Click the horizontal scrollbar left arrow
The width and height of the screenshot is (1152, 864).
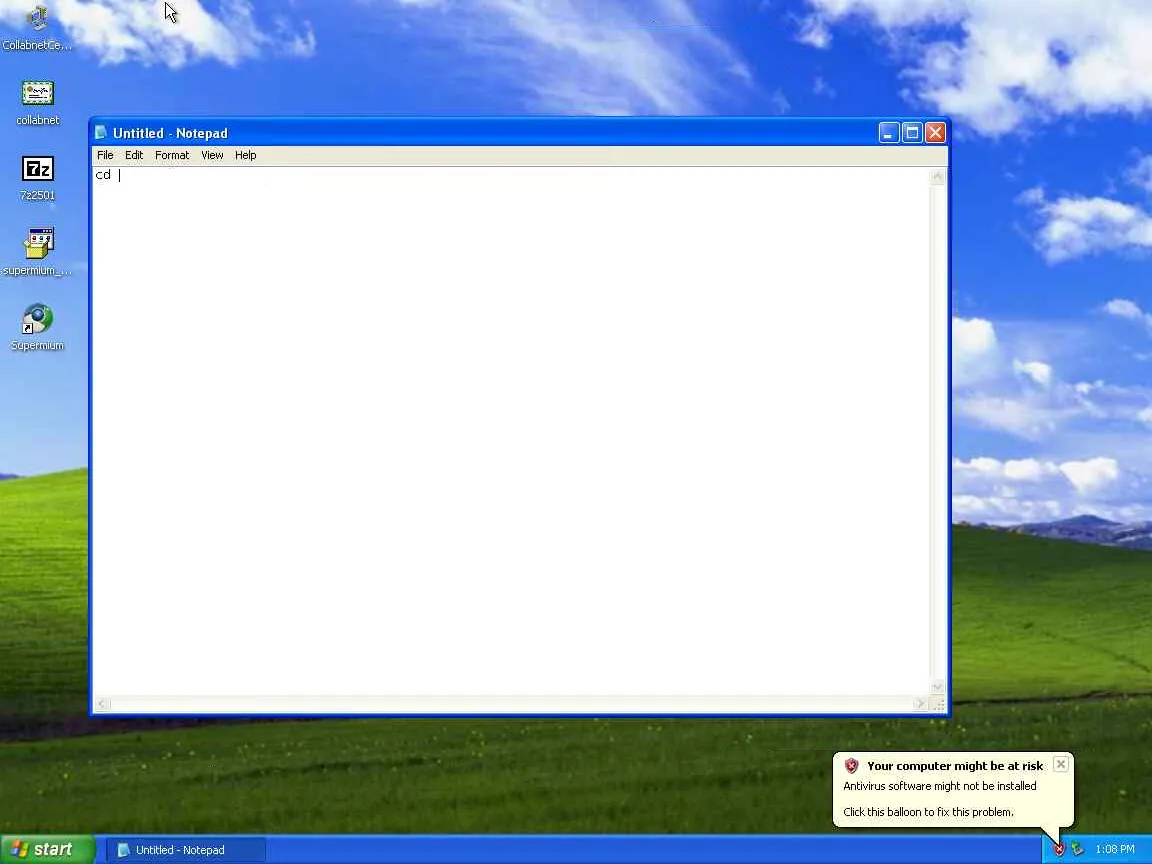[x=102, y=704]
